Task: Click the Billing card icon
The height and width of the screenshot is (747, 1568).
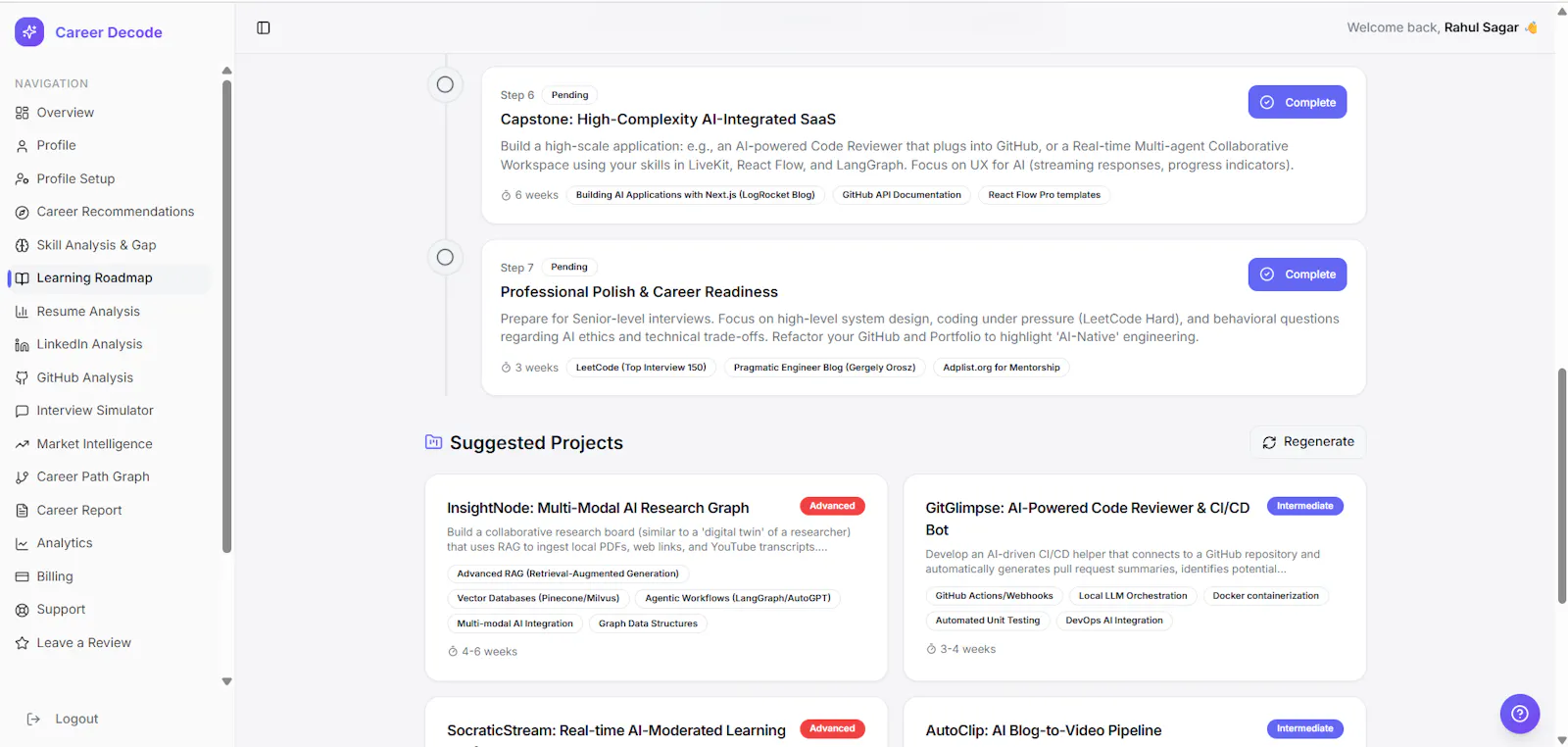Action: point(22,576)
